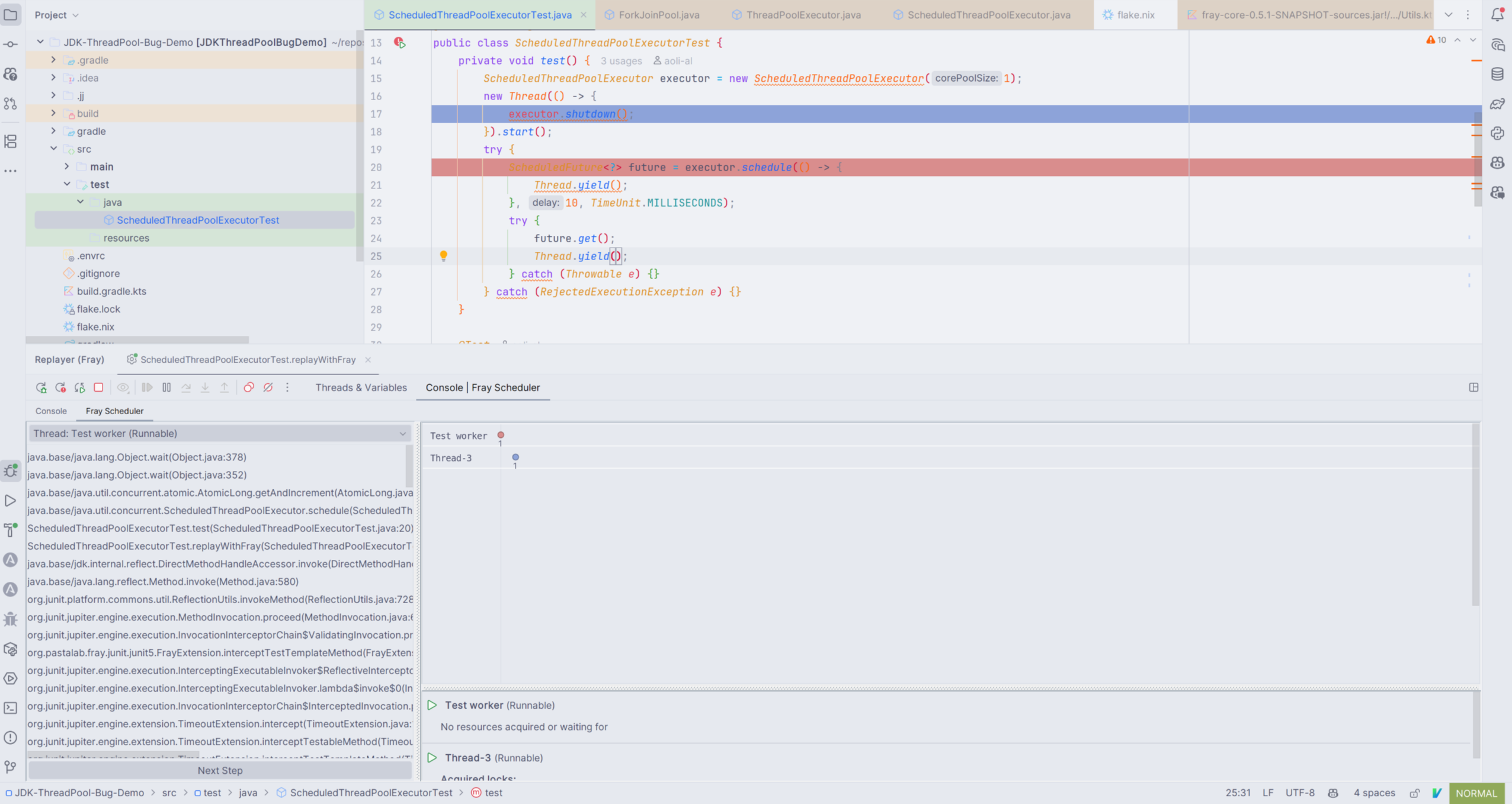Click the lightbulb quick-fix icon
Viewport: 1512px width, 804px height.
[443, 256]
